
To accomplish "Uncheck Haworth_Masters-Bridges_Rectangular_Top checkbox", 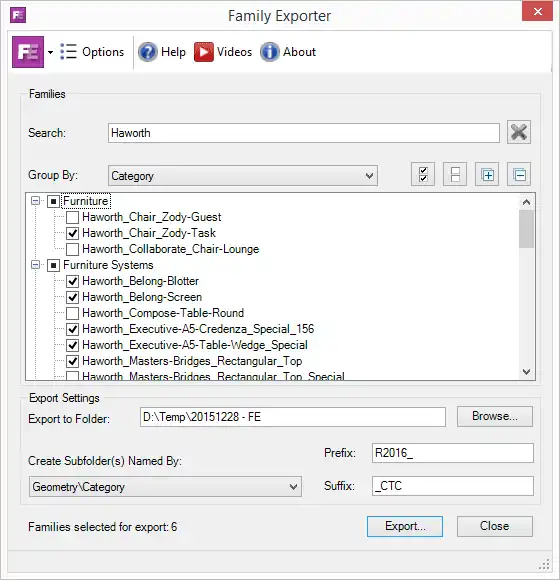I will [x=72, y=361].
